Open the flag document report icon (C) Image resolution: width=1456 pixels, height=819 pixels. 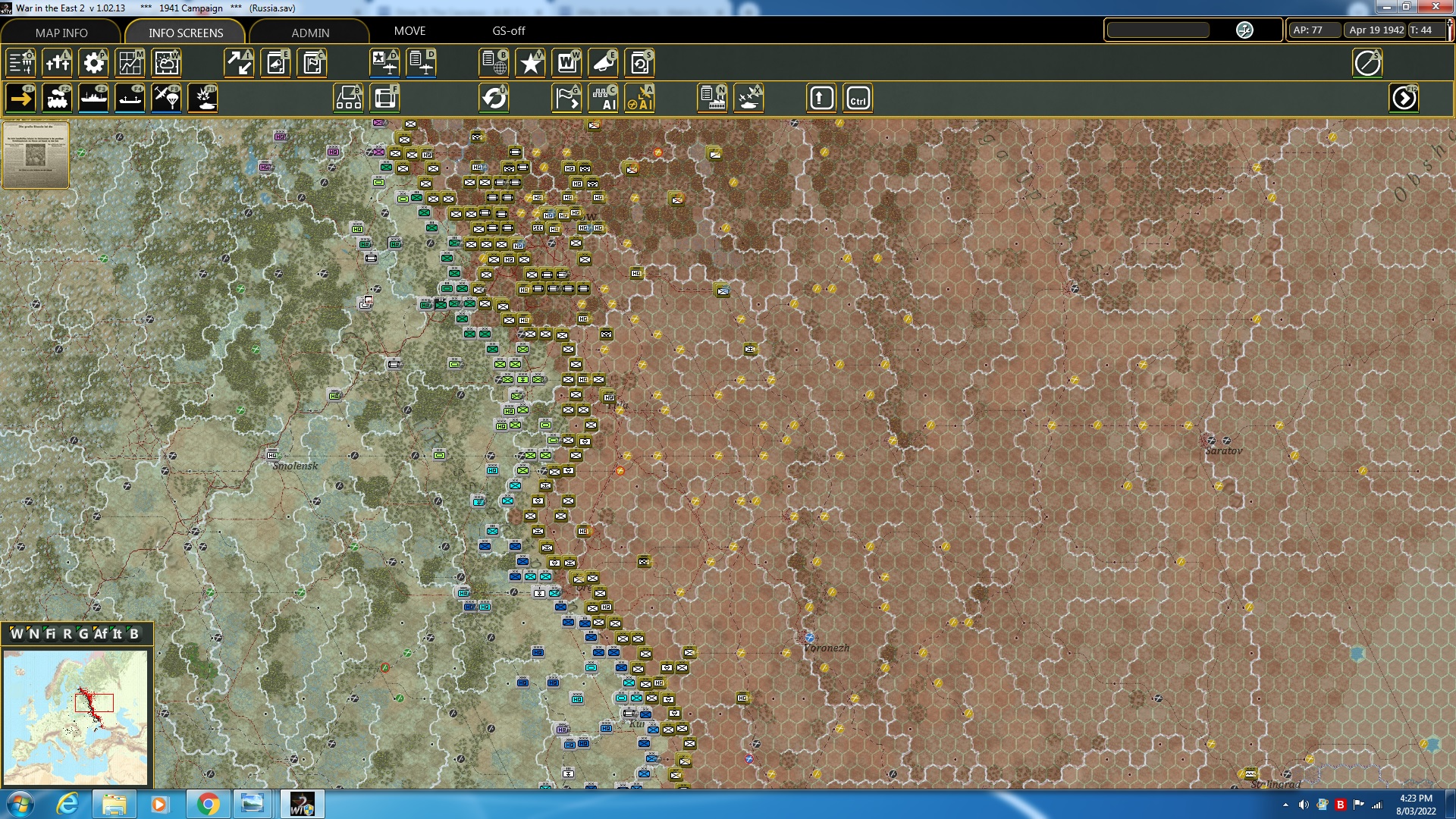pyautogui.click(x=312, y=63)
